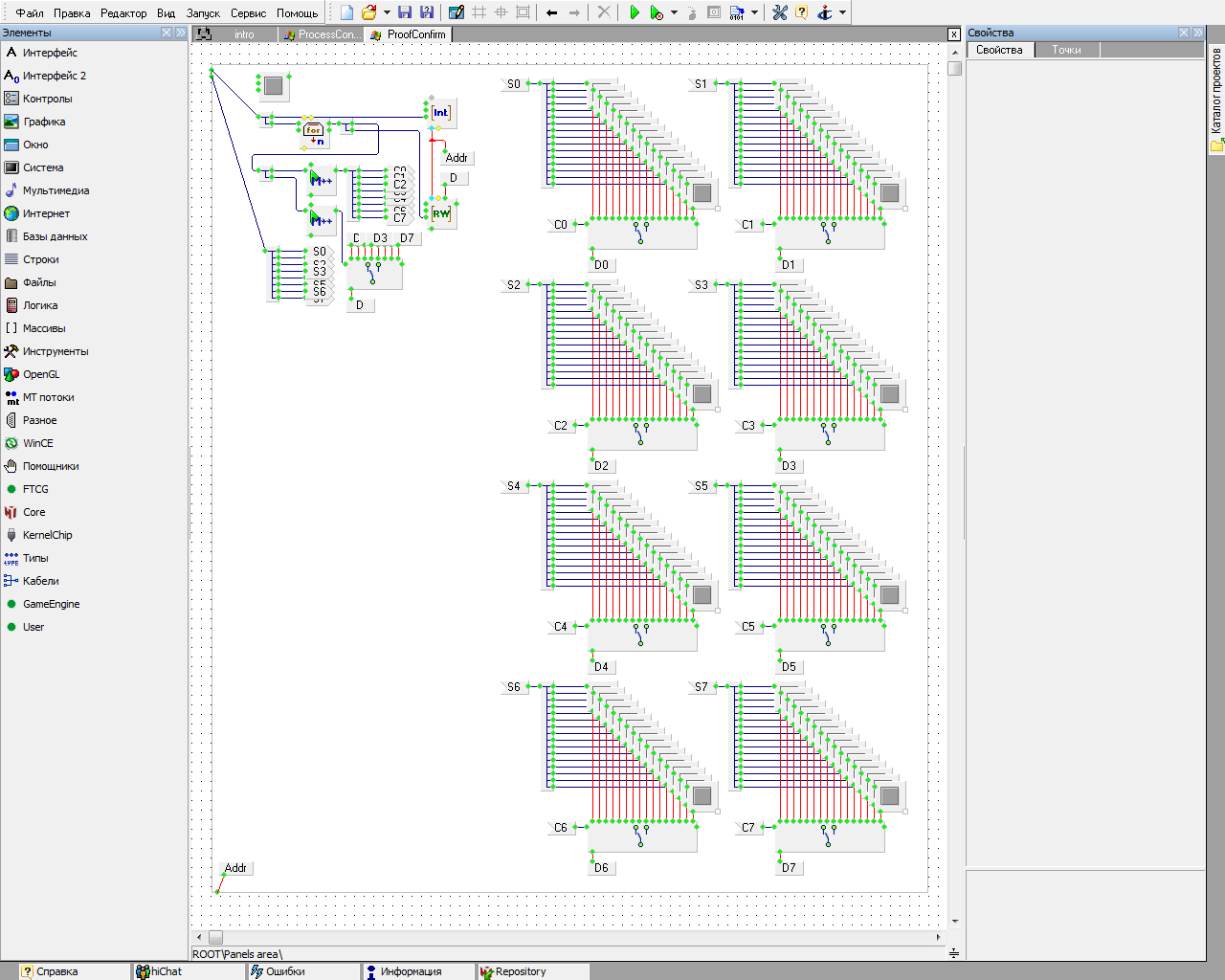This screenshot has width=1225, height=980.
Task: Click the black back arrow toolbar icon
Action: click(551, 12)
